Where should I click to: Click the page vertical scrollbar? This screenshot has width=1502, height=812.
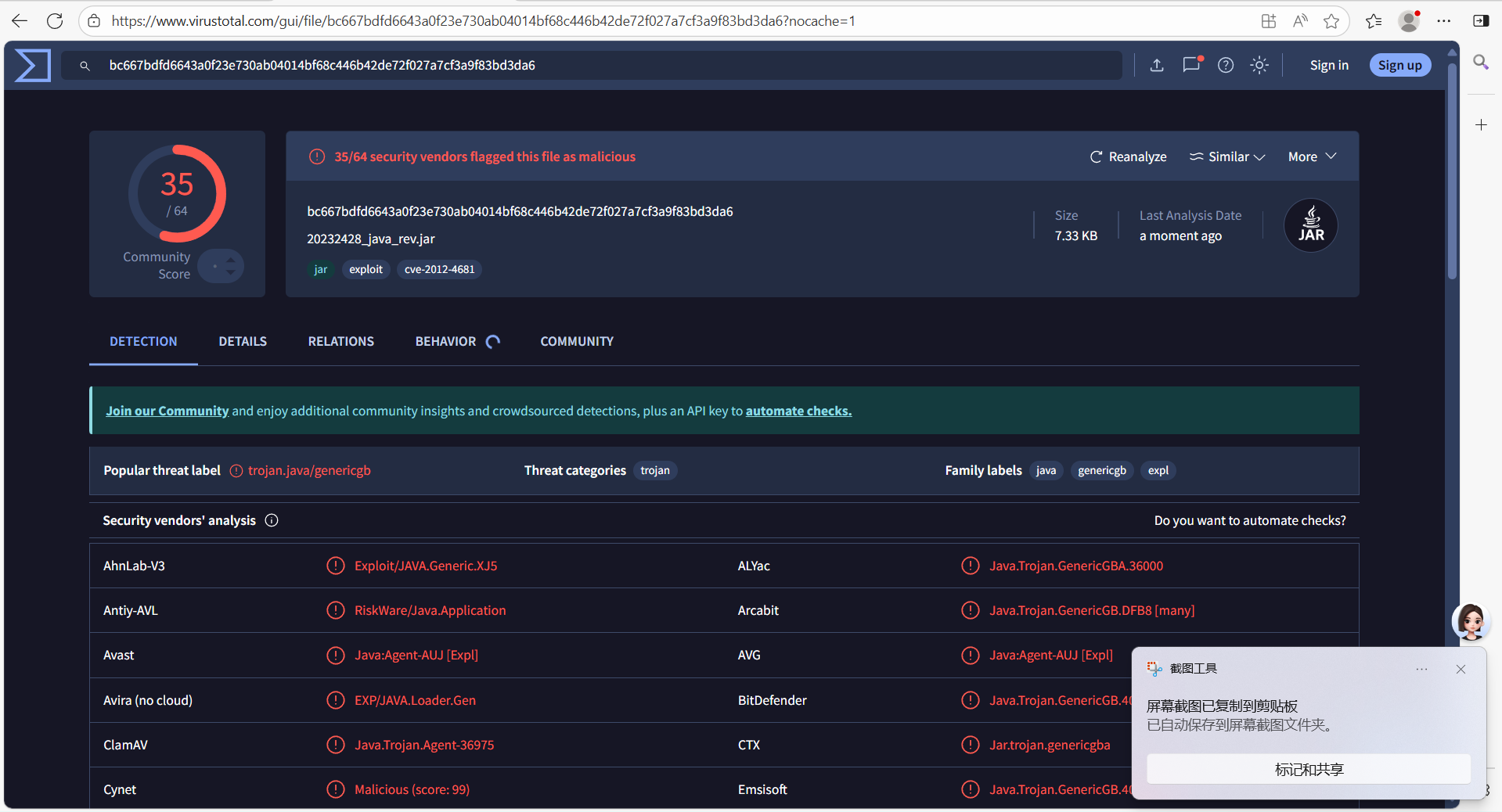1453,172
